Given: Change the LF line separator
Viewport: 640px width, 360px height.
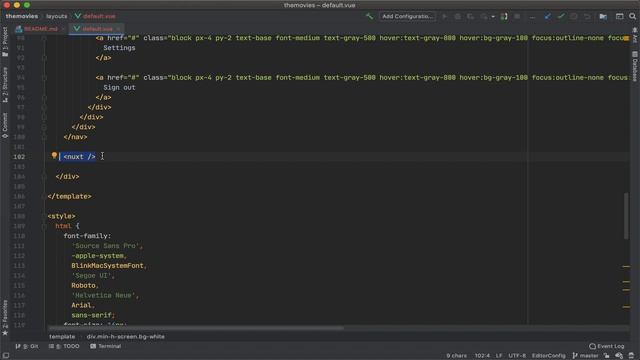Looking at the screenshot, I should click(x=499, y=356).
